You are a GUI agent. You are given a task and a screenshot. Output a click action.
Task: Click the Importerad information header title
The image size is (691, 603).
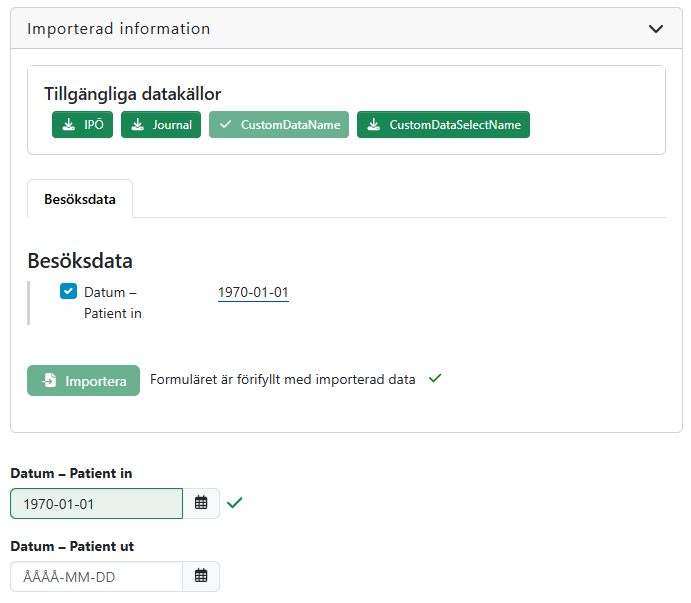coord(119,29)
